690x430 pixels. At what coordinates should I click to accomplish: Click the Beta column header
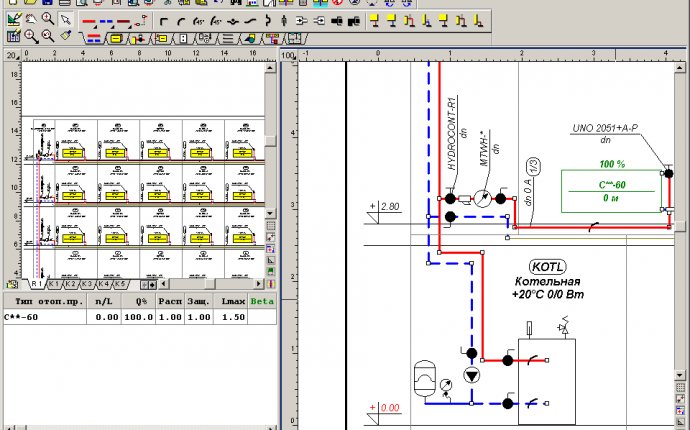click(262, 301)
